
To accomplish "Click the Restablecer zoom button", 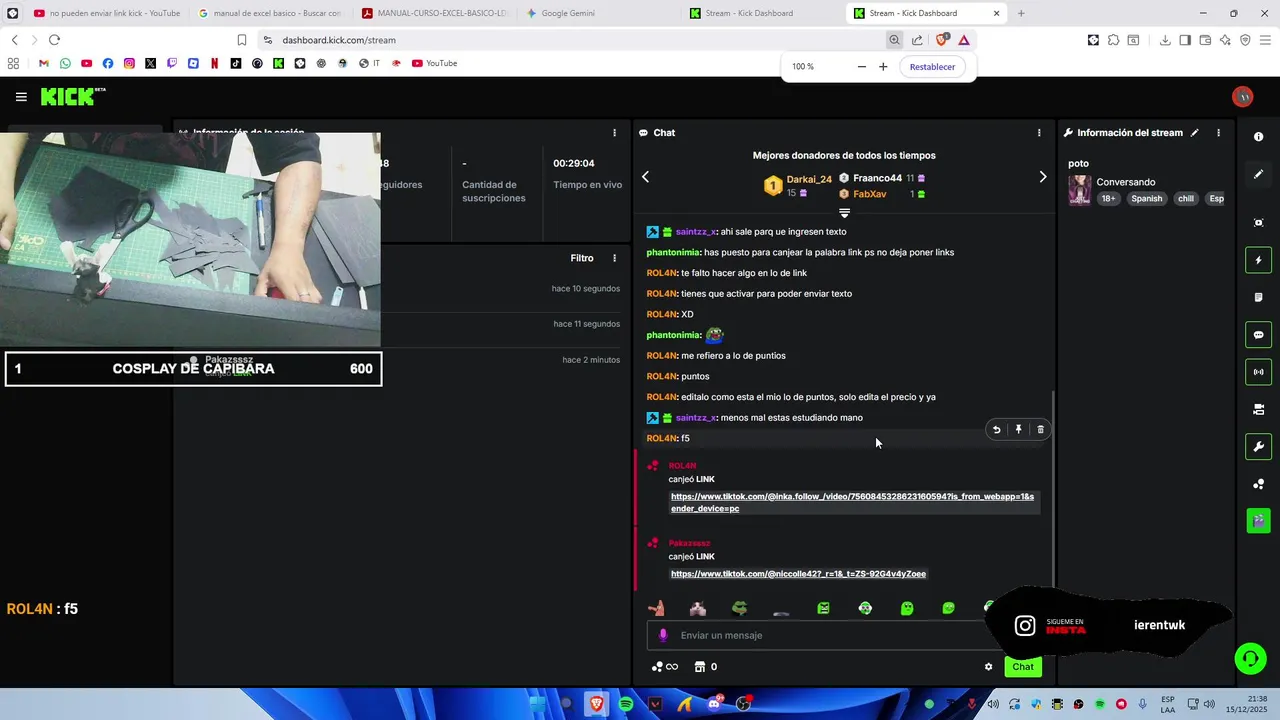I will [932, 67].
